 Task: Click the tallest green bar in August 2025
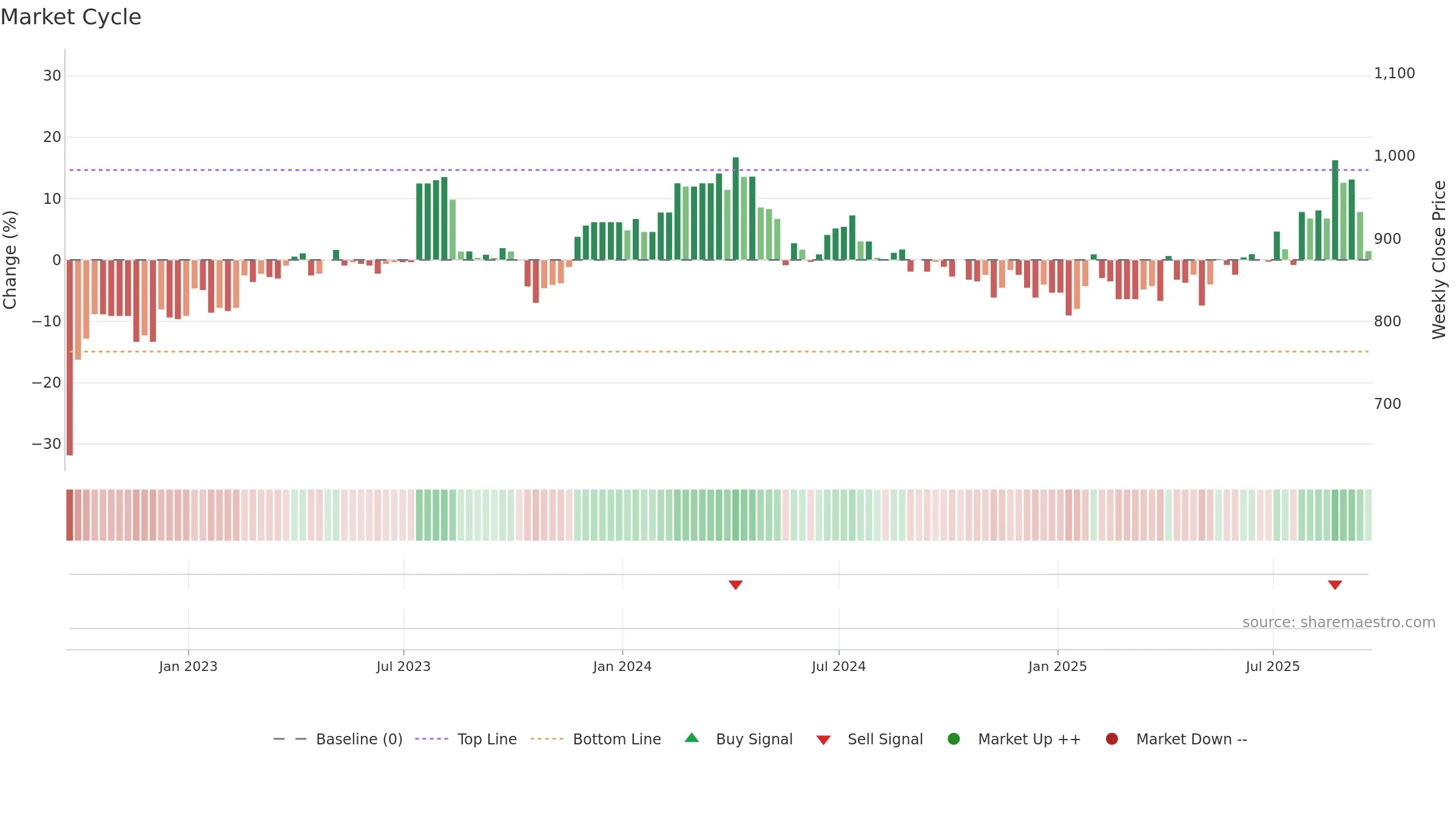tap(1335, 210)
